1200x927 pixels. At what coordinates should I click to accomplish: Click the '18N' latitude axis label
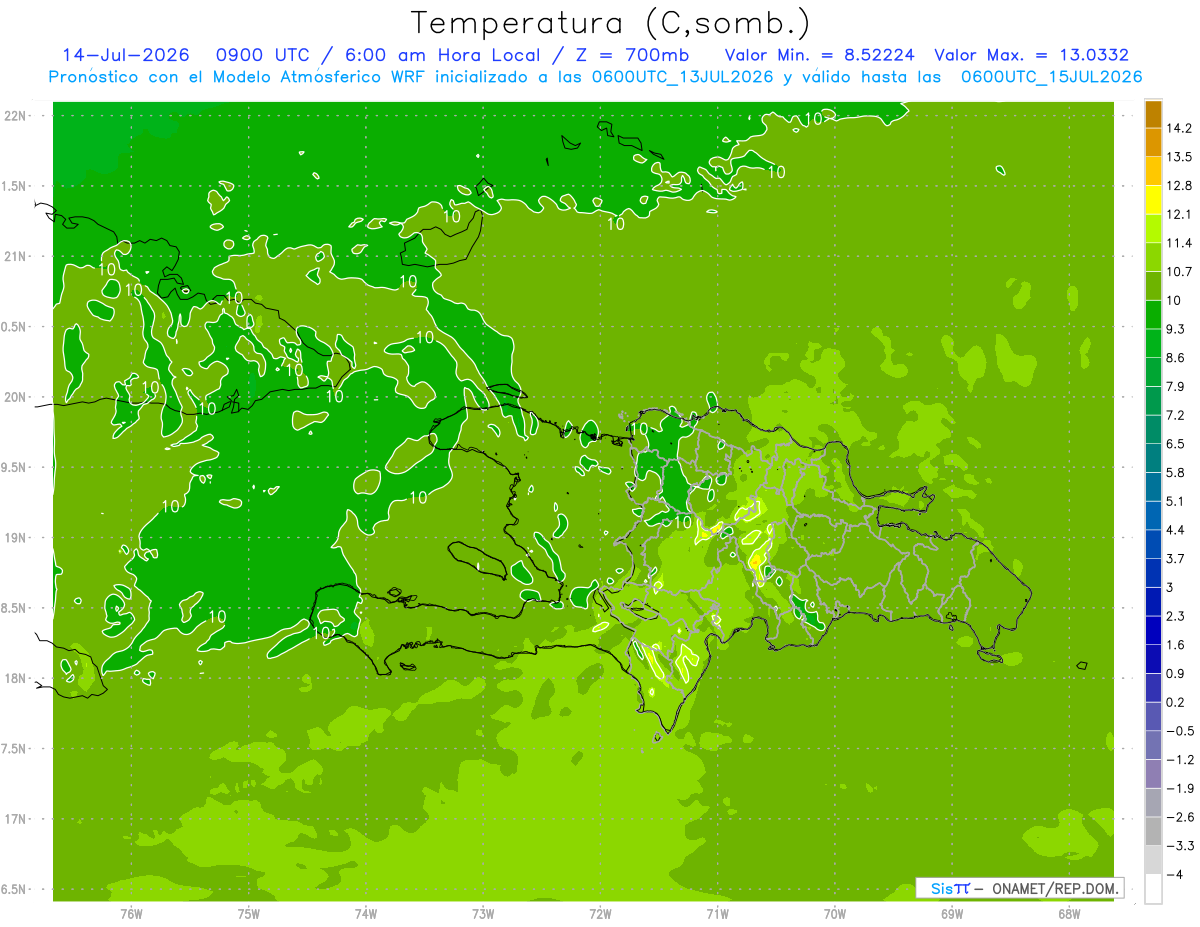pos(16,679)
